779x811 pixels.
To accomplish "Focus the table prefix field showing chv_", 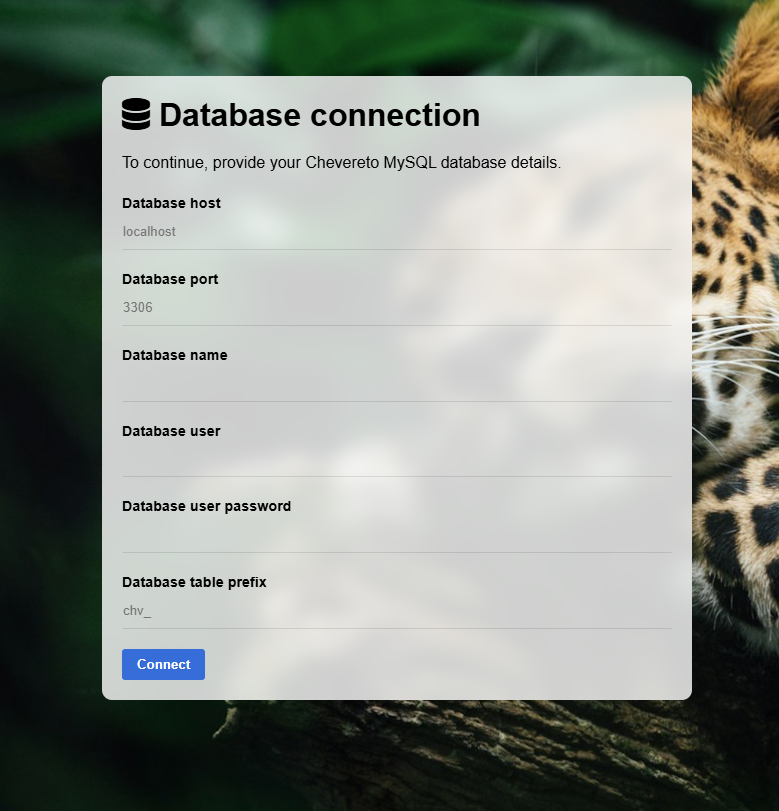I will click(396, 611).
